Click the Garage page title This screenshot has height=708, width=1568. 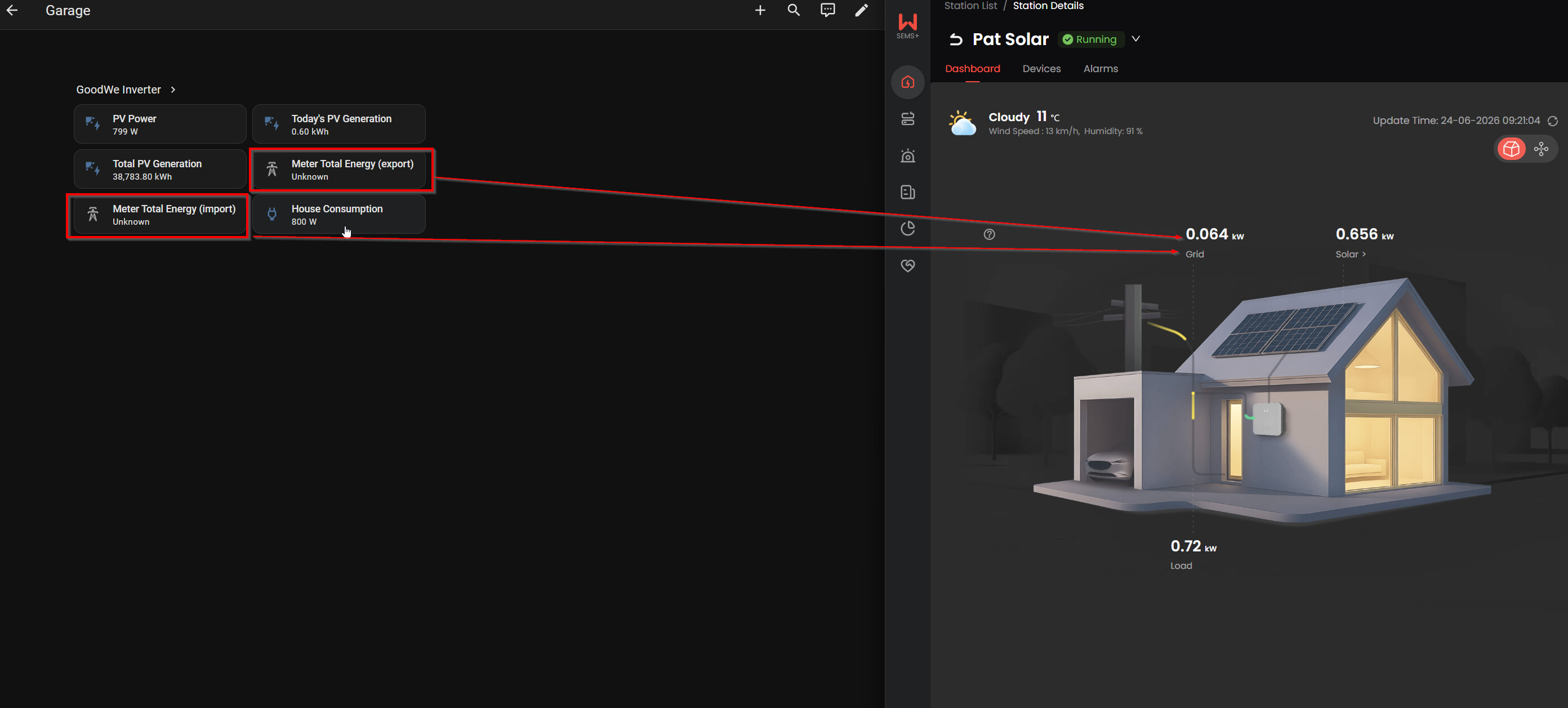pos(68,10)
